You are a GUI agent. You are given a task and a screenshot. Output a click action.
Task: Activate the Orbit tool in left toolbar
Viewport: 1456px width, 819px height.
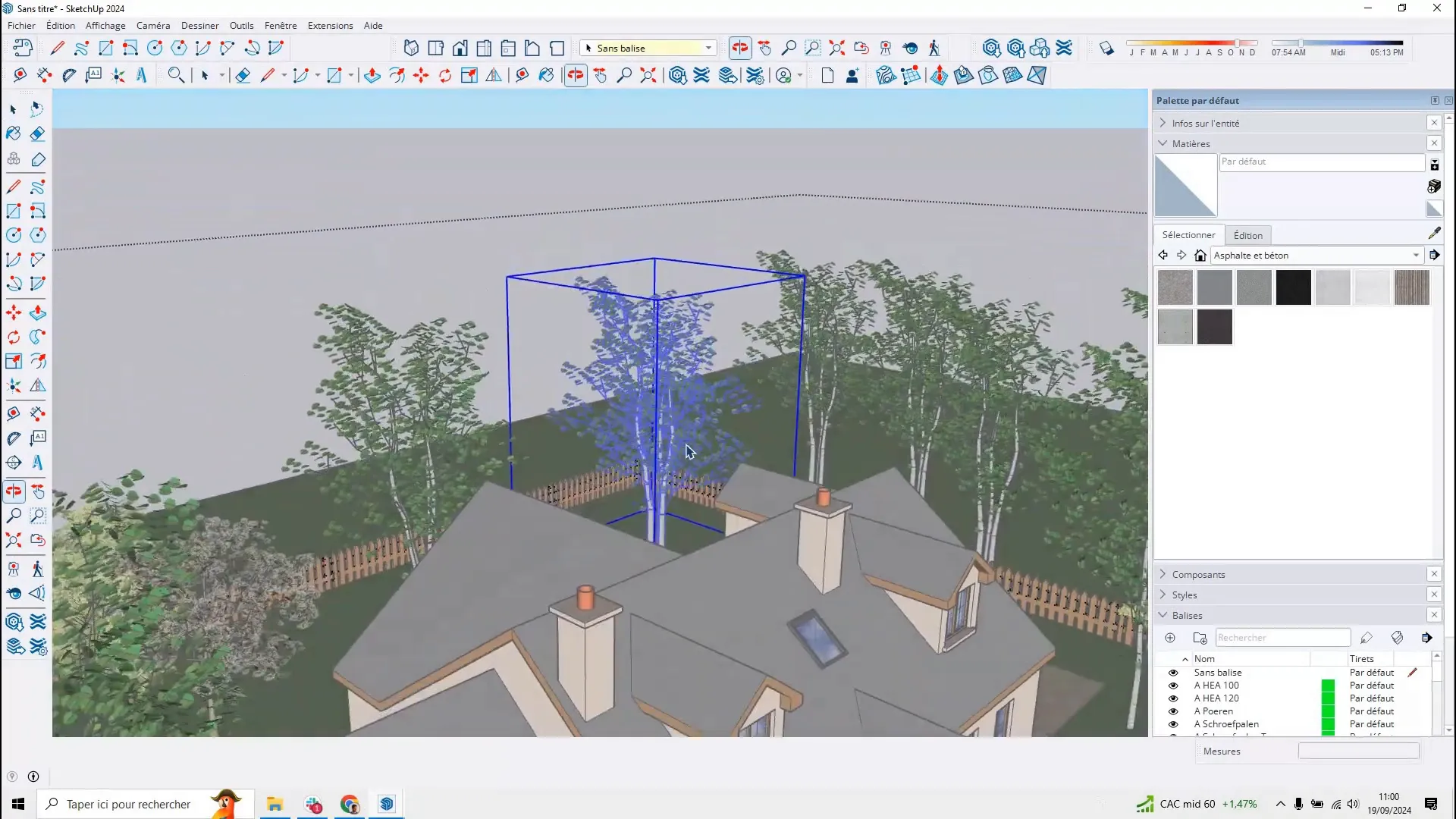[14, 491]
